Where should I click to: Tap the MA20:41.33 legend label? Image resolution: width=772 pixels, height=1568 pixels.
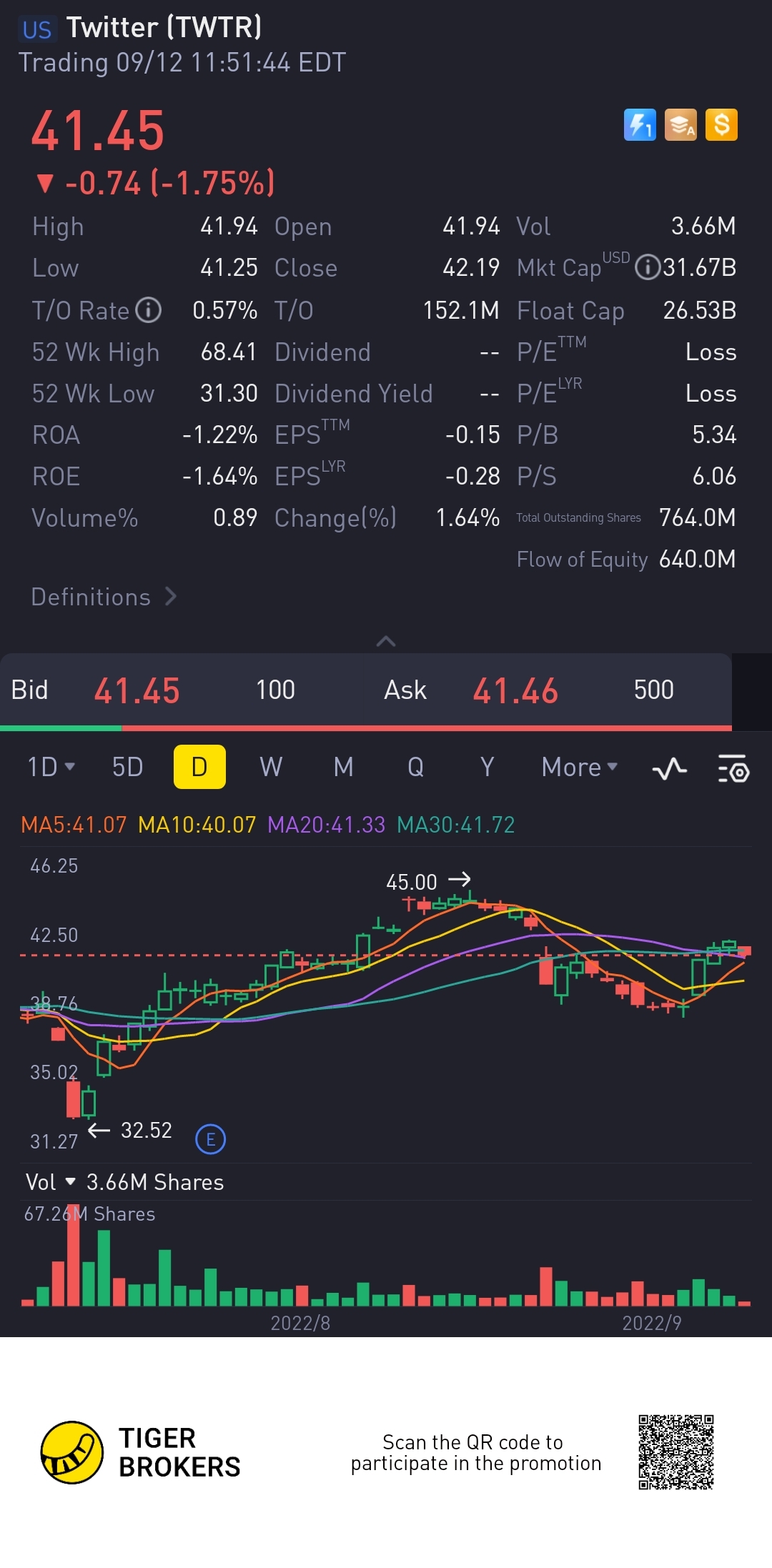(326, 825)
